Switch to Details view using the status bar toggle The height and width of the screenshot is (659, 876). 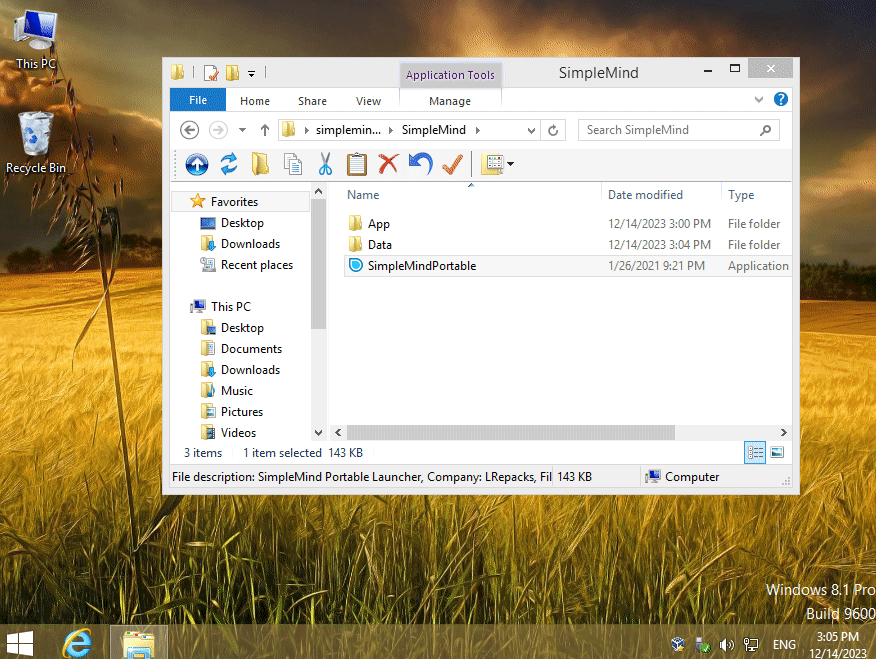[x=755, y=452]
